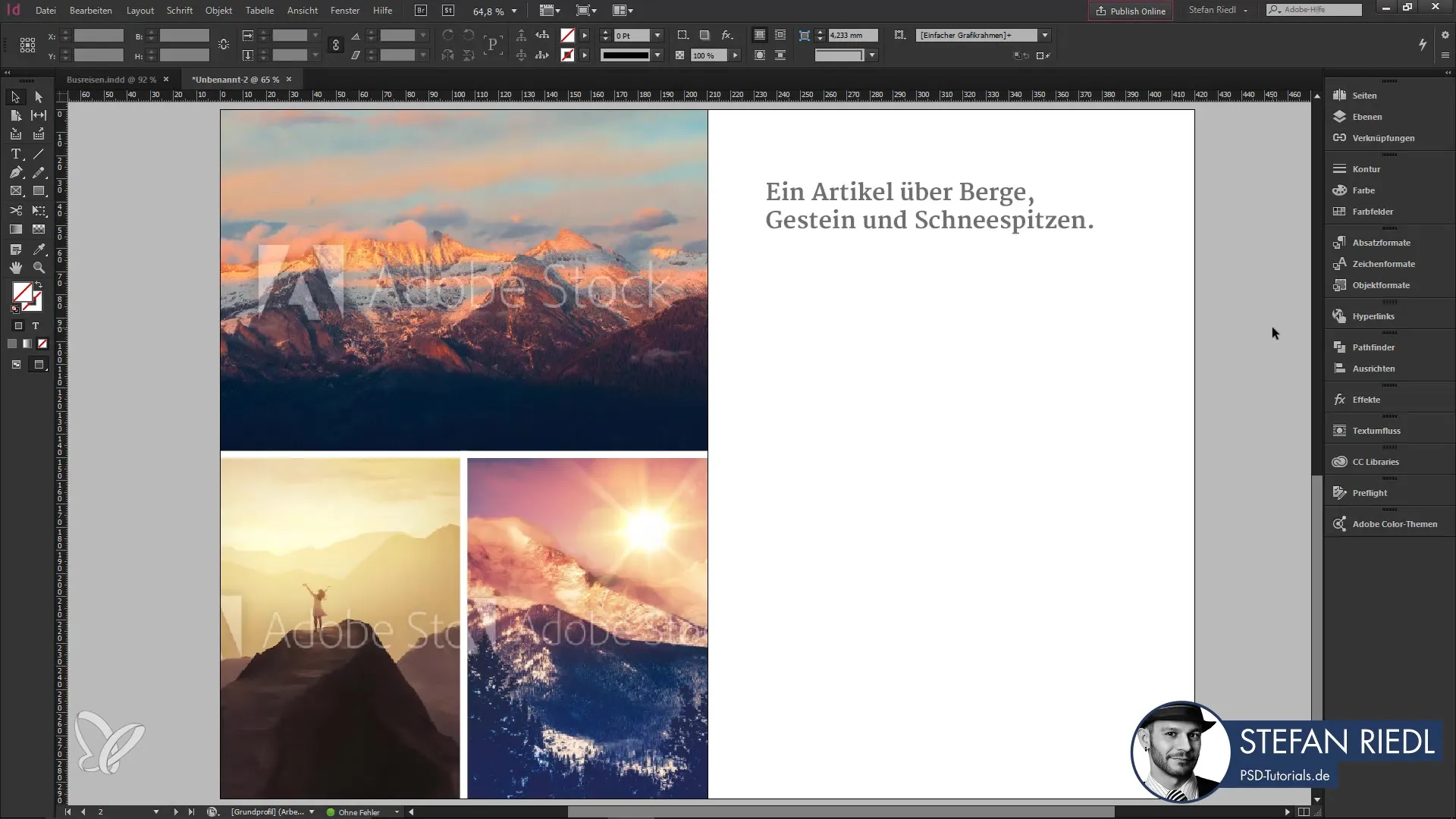The height and width of the screenshot is (819, 1456).
Task: Select the Direct Selection tool
Action: pos(39,97)
